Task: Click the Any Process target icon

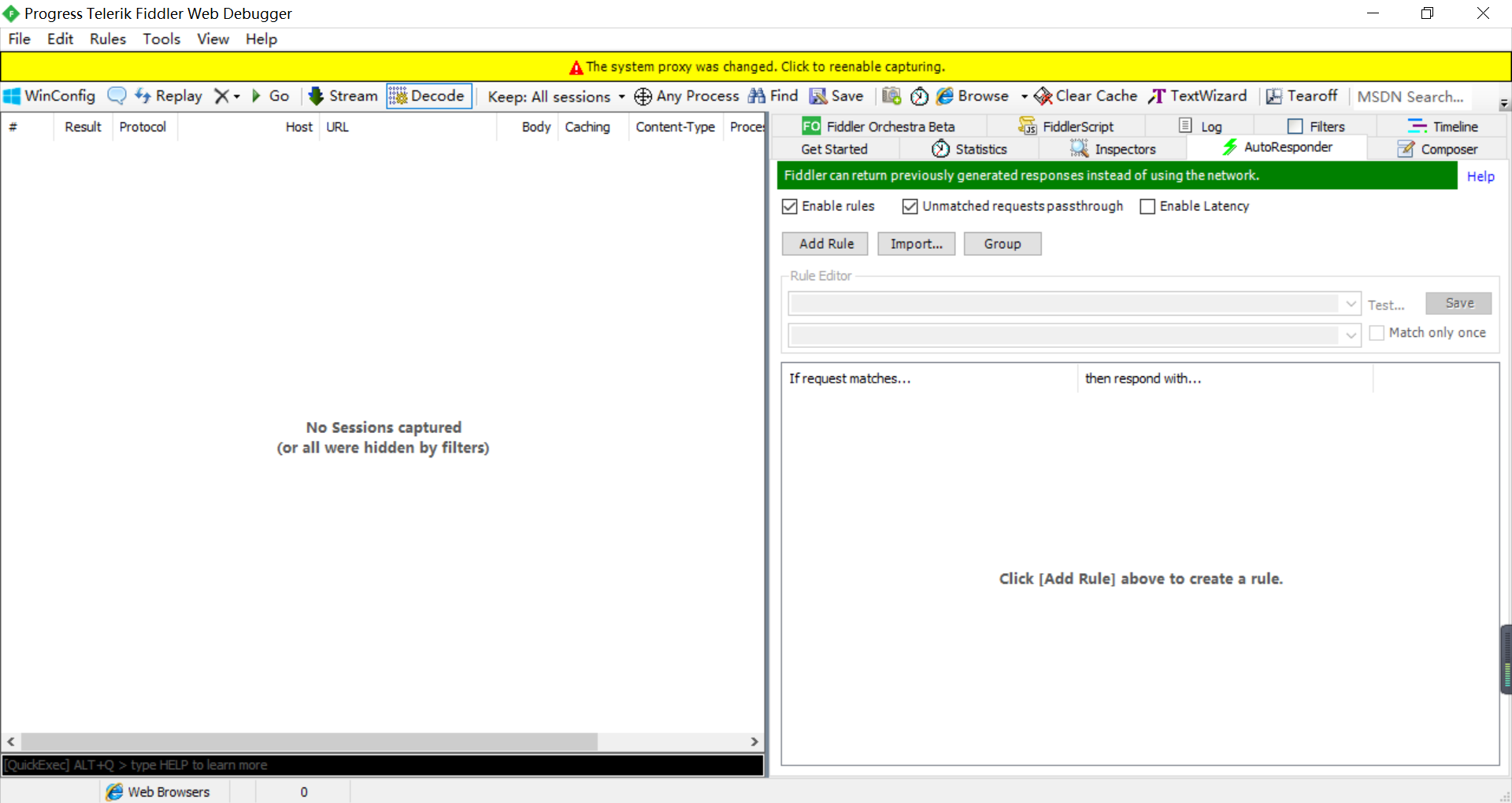Action: click(643, 96)
